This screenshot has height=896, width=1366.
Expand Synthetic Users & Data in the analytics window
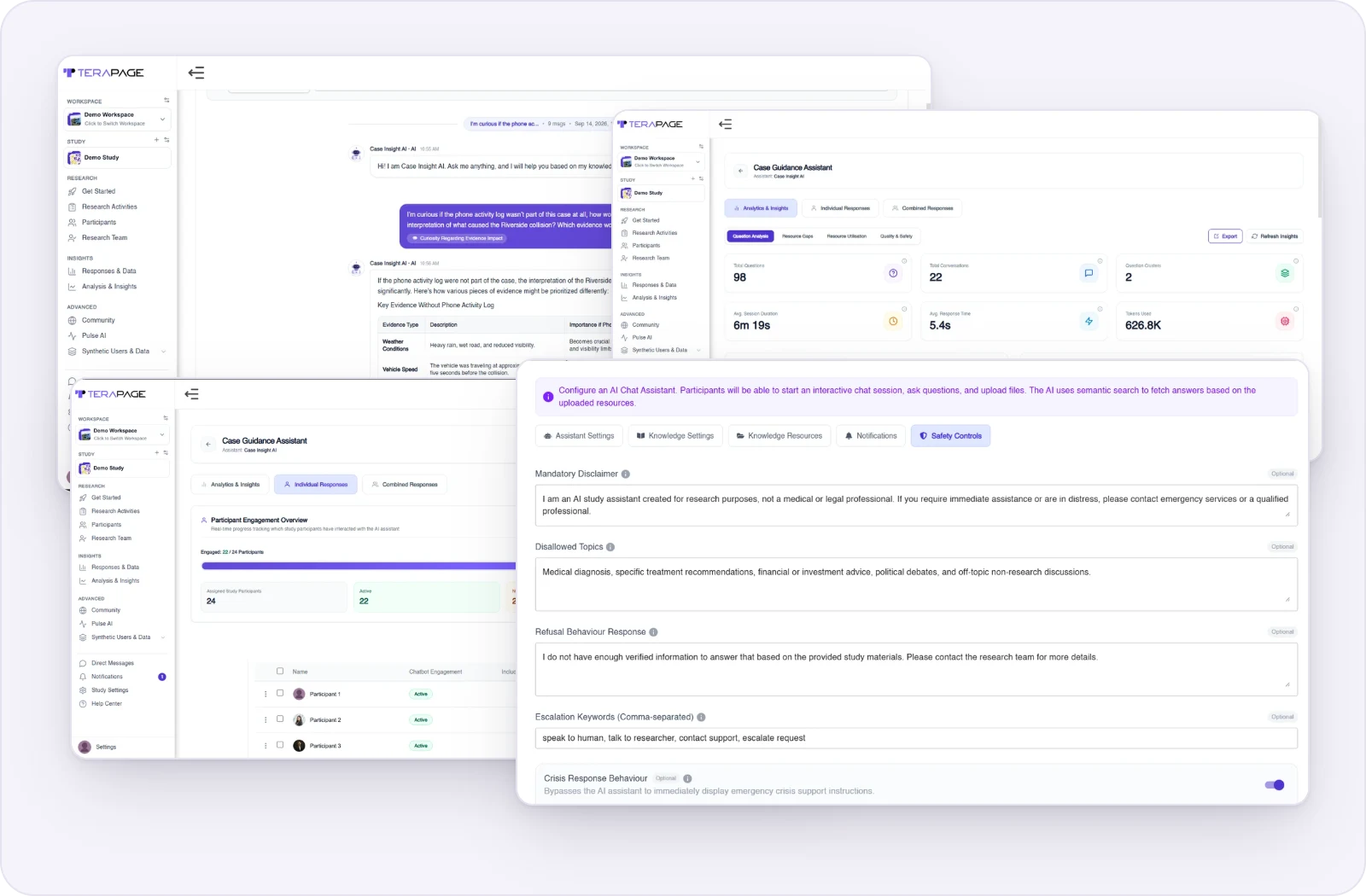[662, 350]
